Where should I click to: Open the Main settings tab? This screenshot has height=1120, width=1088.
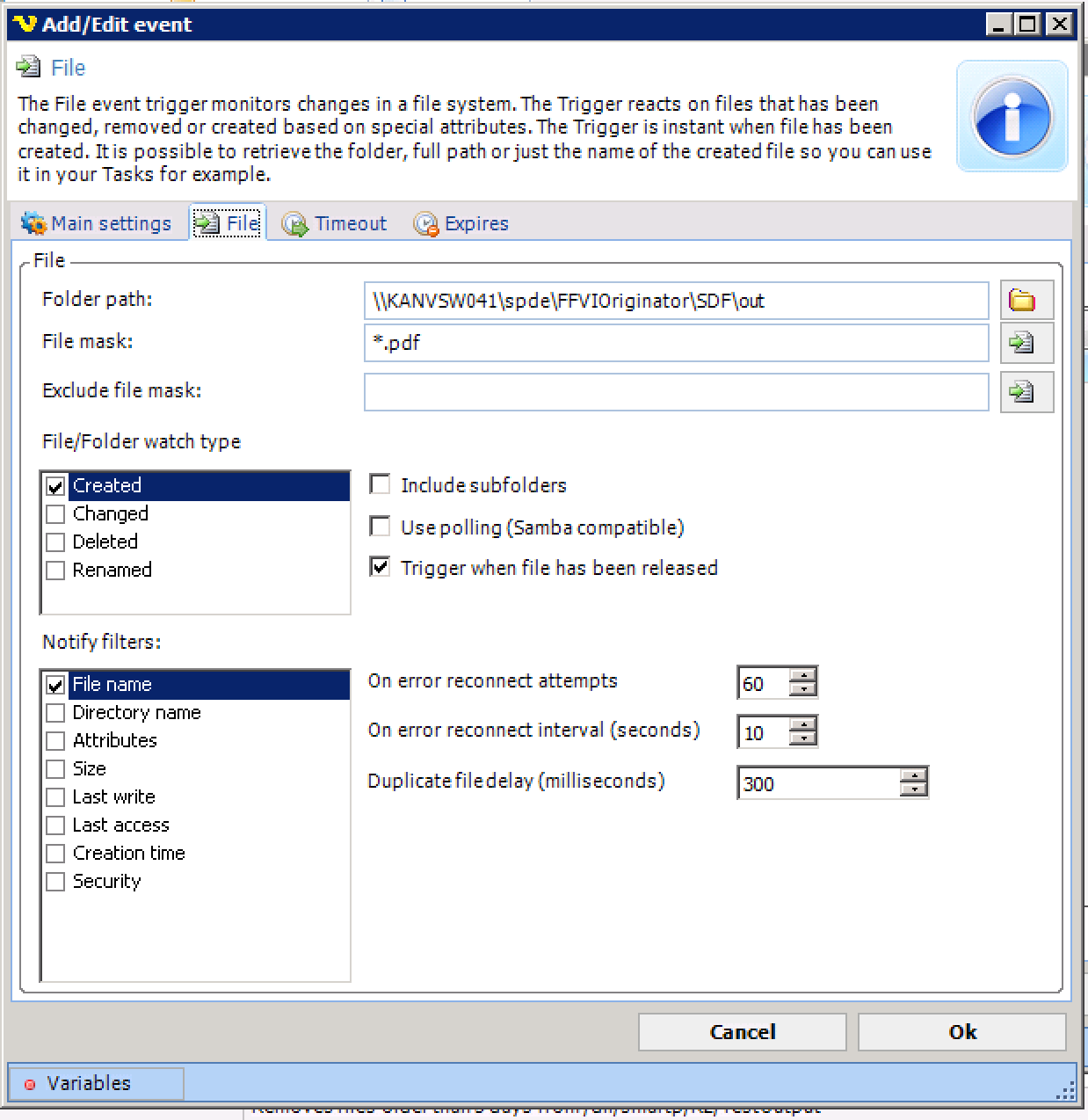pyautogui.click(x=97, y=224)
